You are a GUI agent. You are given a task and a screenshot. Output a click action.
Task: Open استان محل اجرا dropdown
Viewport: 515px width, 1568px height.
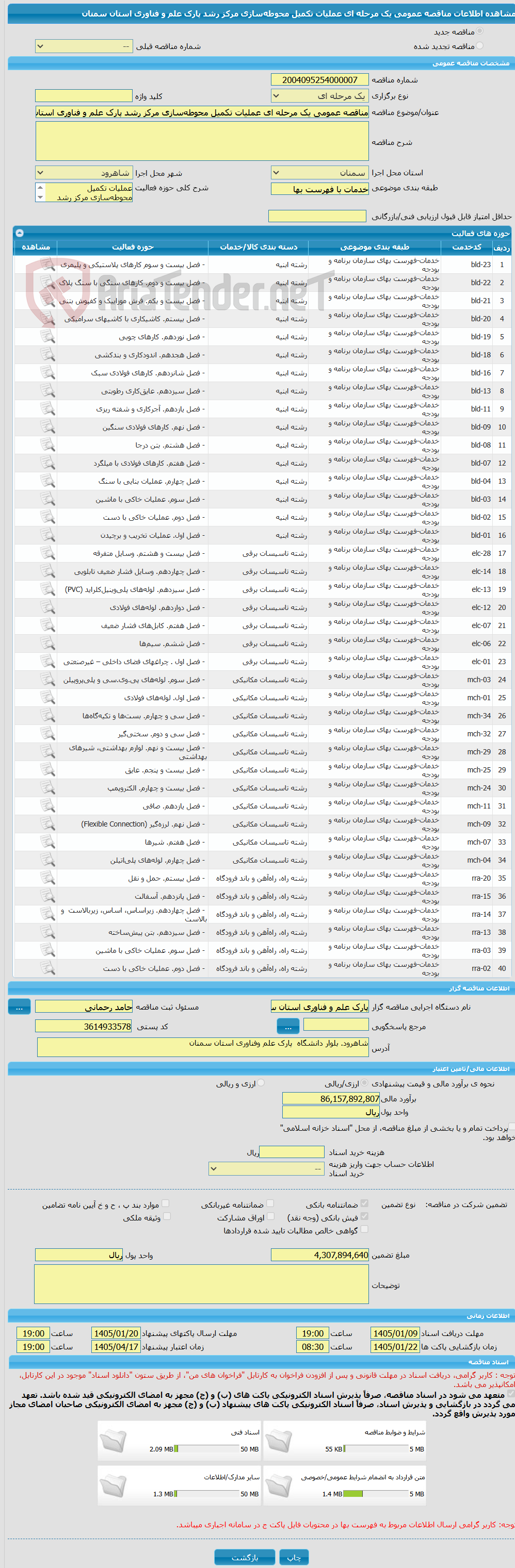319,173
